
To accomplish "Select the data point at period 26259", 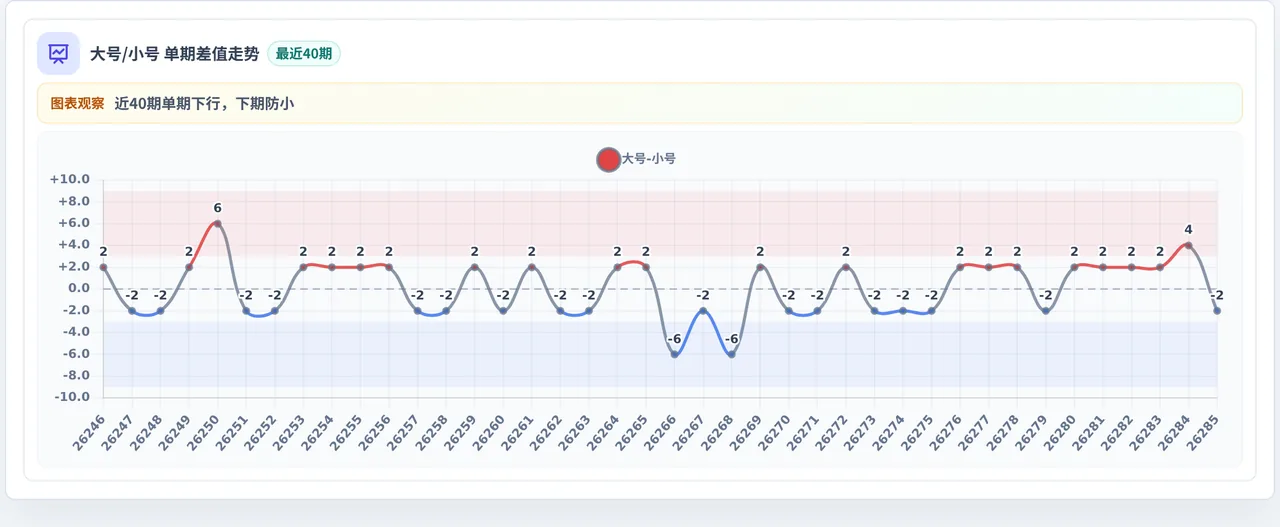I will [x=474, y=267].
